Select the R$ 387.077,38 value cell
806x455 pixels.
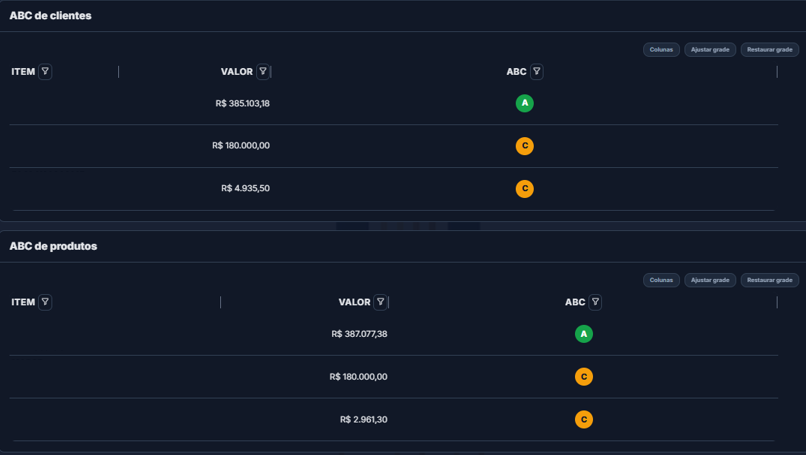(359, 334)
